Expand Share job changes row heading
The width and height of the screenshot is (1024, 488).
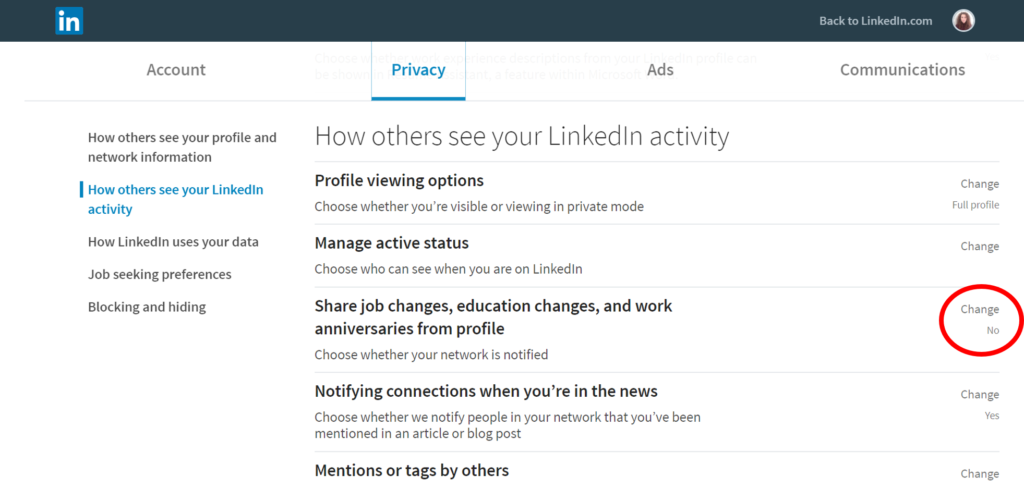[x=493, y=317]
